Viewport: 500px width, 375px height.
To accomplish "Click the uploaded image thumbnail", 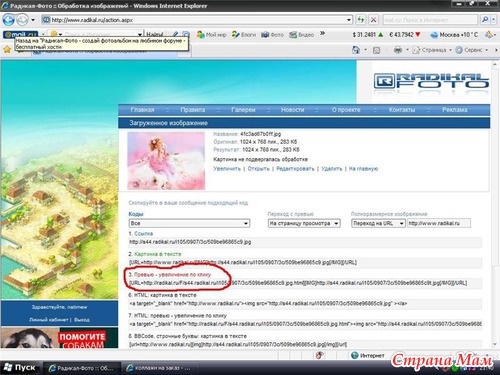I will coord(166,161).
